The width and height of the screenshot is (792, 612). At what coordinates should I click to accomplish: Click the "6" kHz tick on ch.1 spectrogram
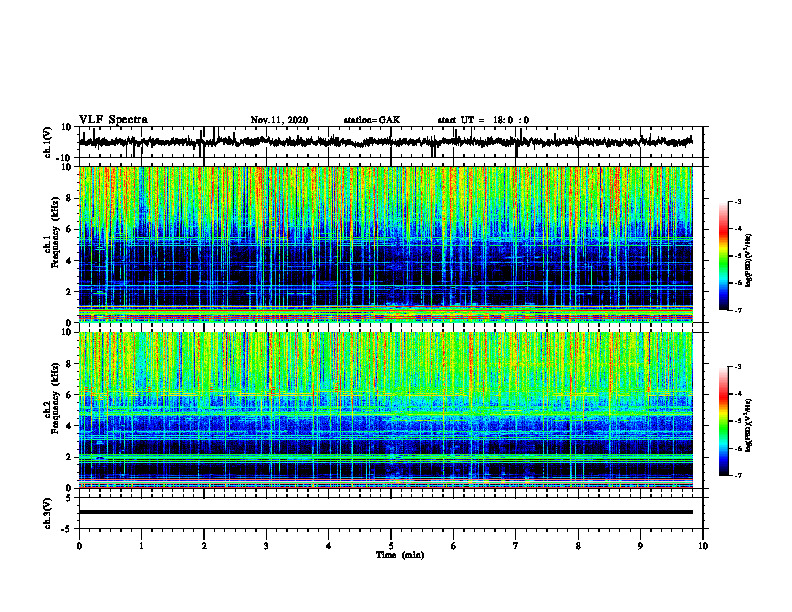point(70,230)
